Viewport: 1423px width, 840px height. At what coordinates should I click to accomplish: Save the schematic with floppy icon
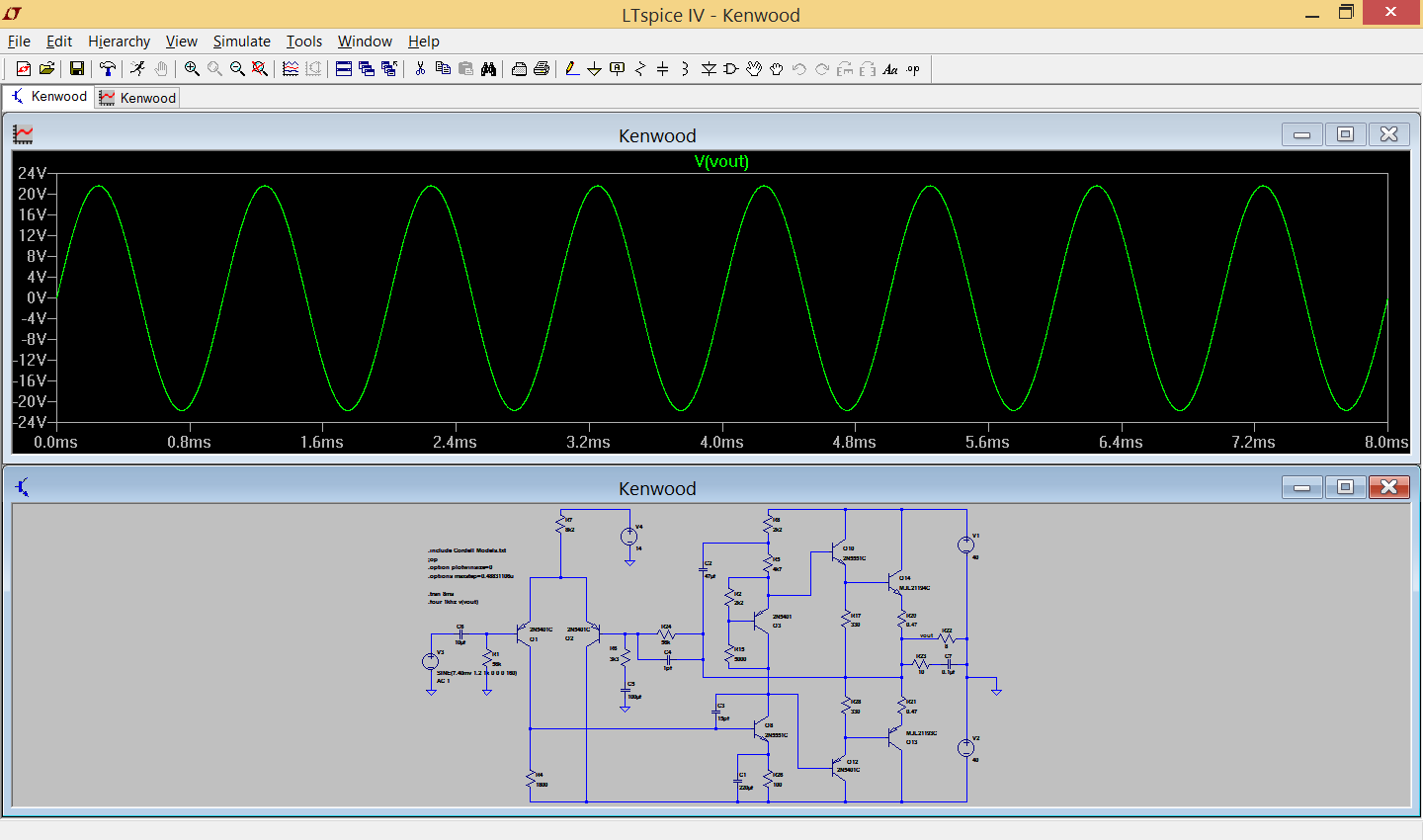coord(77,69)
